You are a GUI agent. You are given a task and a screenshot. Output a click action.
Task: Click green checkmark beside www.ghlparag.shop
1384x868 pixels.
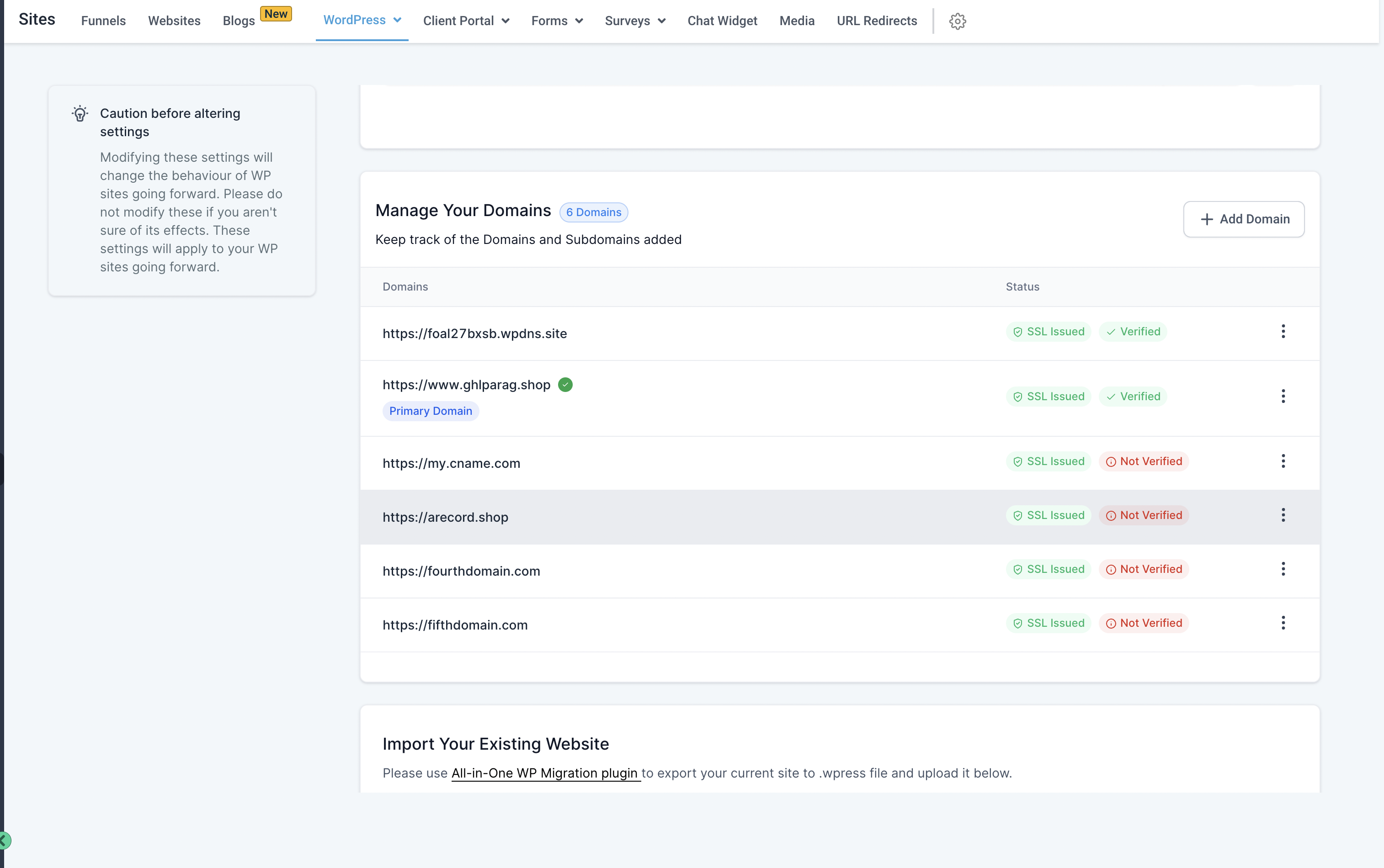[x=565, y=385]
